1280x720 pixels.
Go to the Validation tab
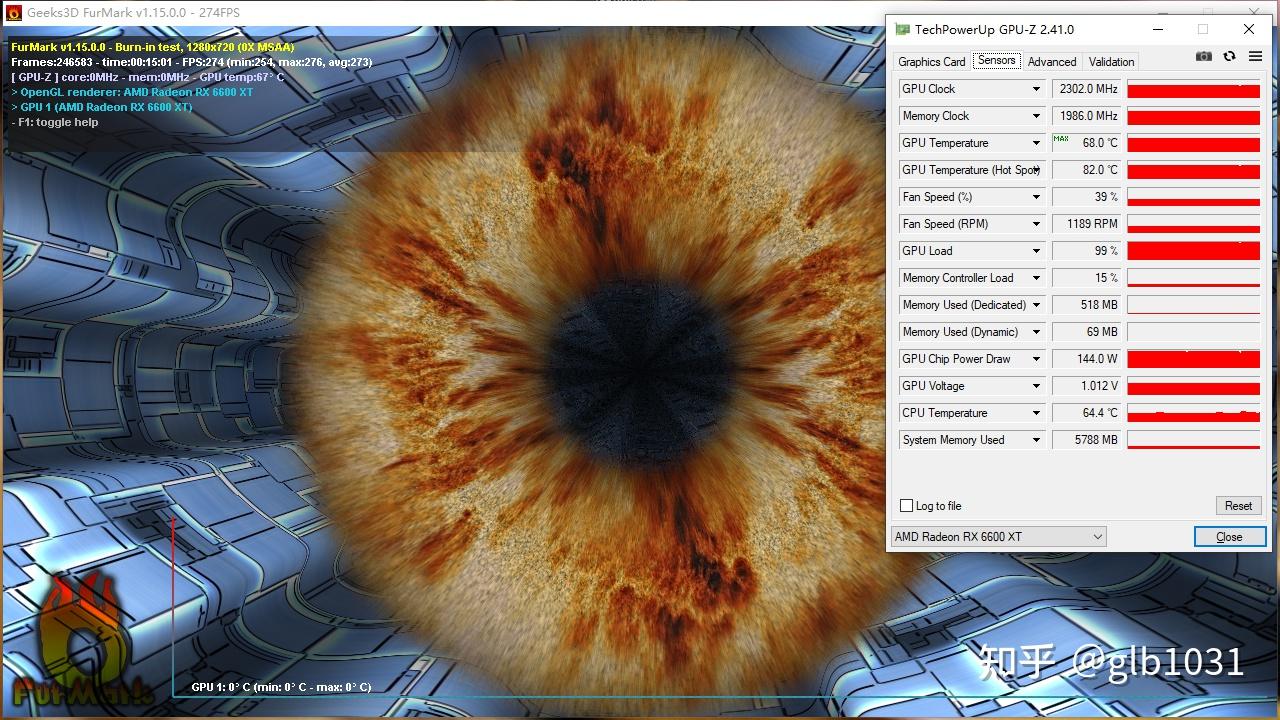click(x=1111, y=61)
